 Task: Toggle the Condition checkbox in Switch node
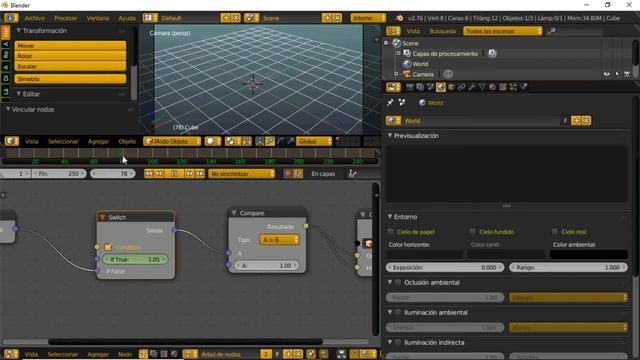click(108, 247)
